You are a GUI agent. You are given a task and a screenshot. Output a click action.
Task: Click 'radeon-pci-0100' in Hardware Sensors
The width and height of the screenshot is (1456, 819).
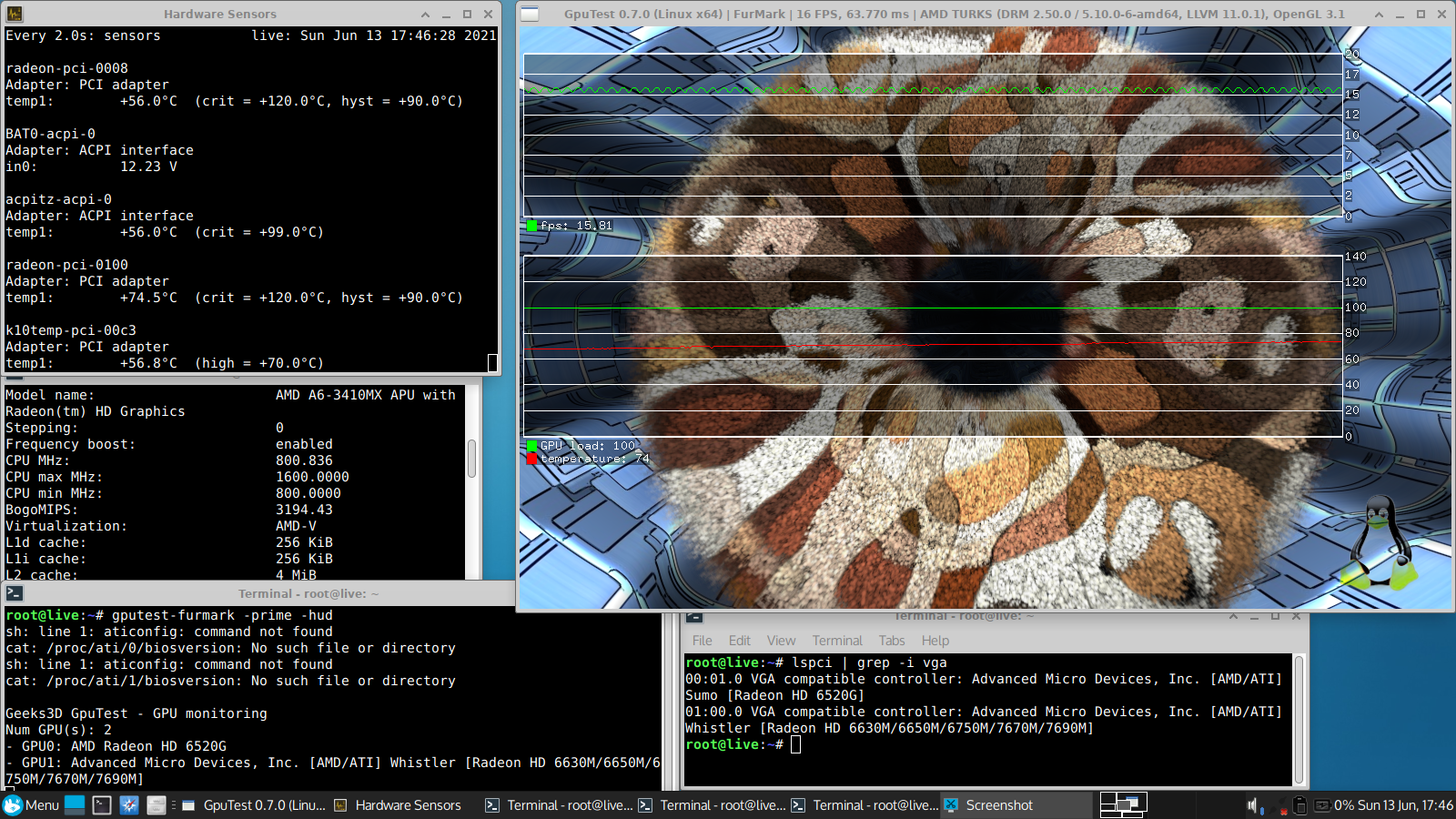click(x=66, y=265)
